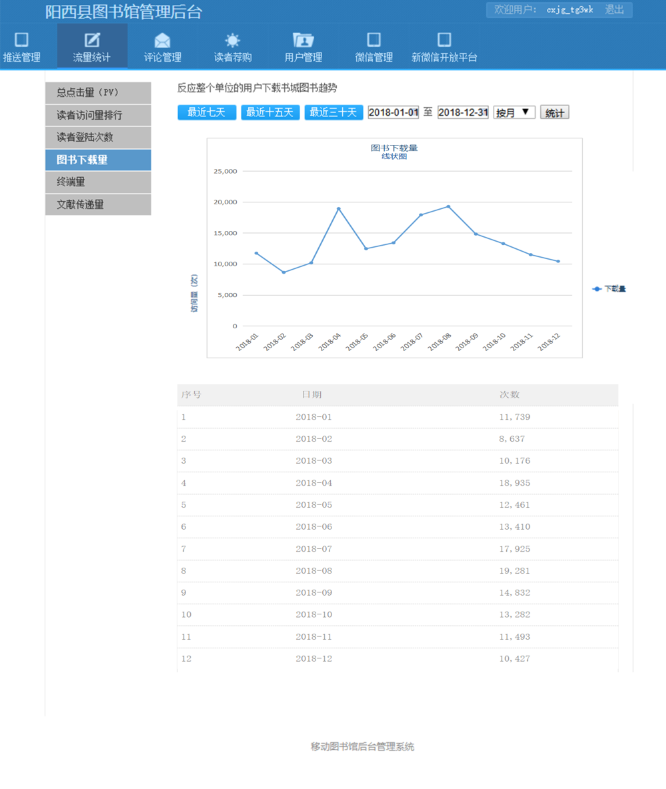The width and height of the screenshot is (666, 789).
Task: Click the count value 11,739
Action: coord(515,417)
